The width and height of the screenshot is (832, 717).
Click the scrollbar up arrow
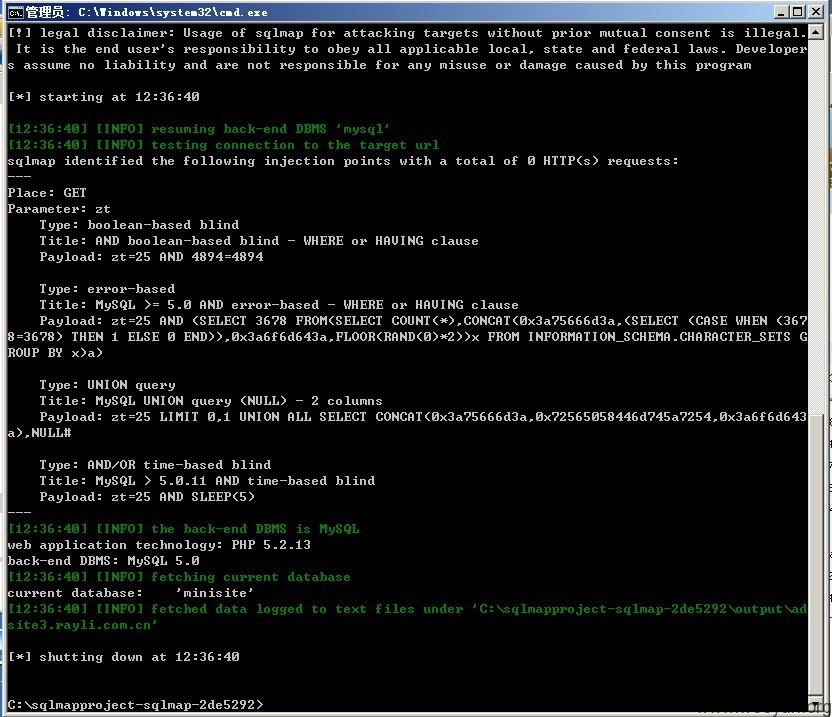coord(816,32)
